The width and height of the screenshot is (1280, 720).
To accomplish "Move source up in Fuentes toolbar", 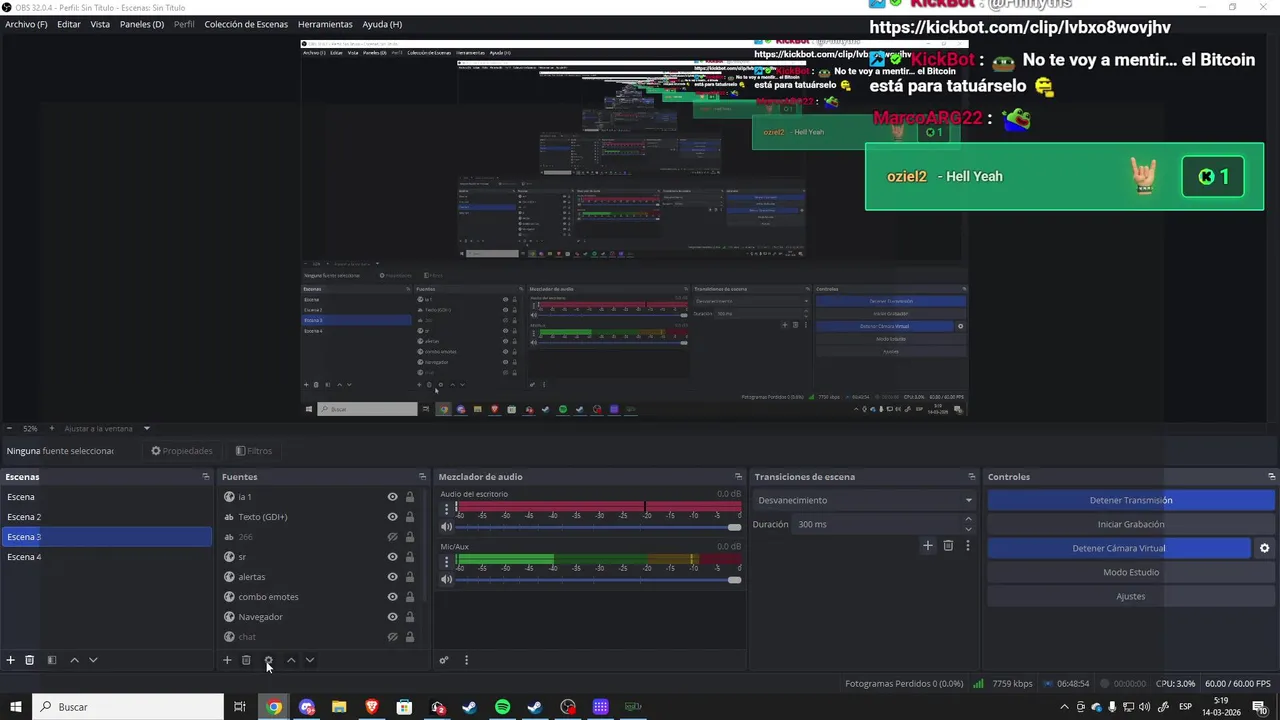I will coord(291,660).
